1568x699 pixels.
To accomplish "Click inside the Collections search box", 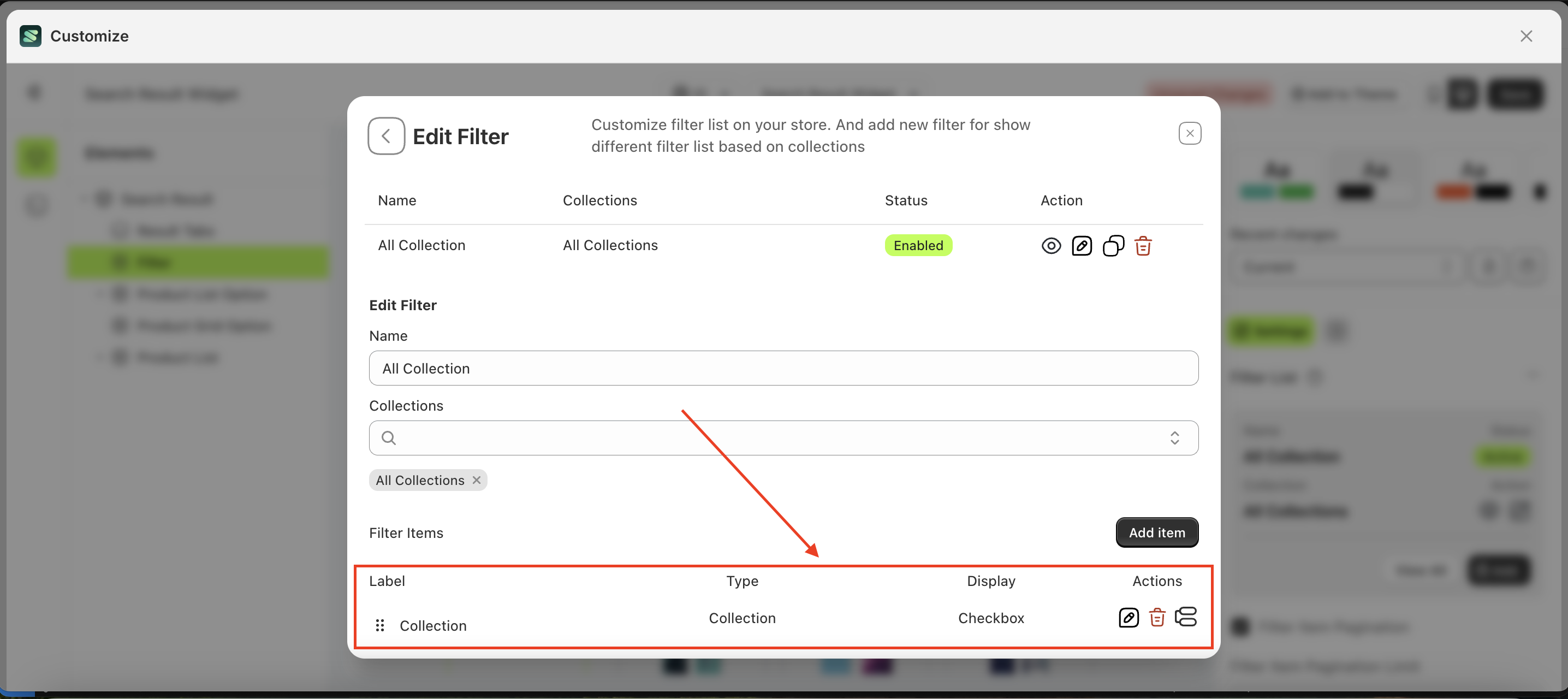I will 669,437.
